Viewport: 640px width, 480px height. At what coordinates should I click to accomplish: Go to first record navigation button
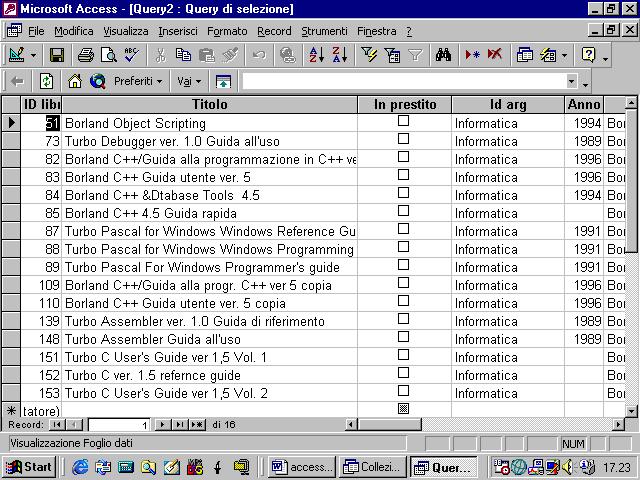(57, 425)
